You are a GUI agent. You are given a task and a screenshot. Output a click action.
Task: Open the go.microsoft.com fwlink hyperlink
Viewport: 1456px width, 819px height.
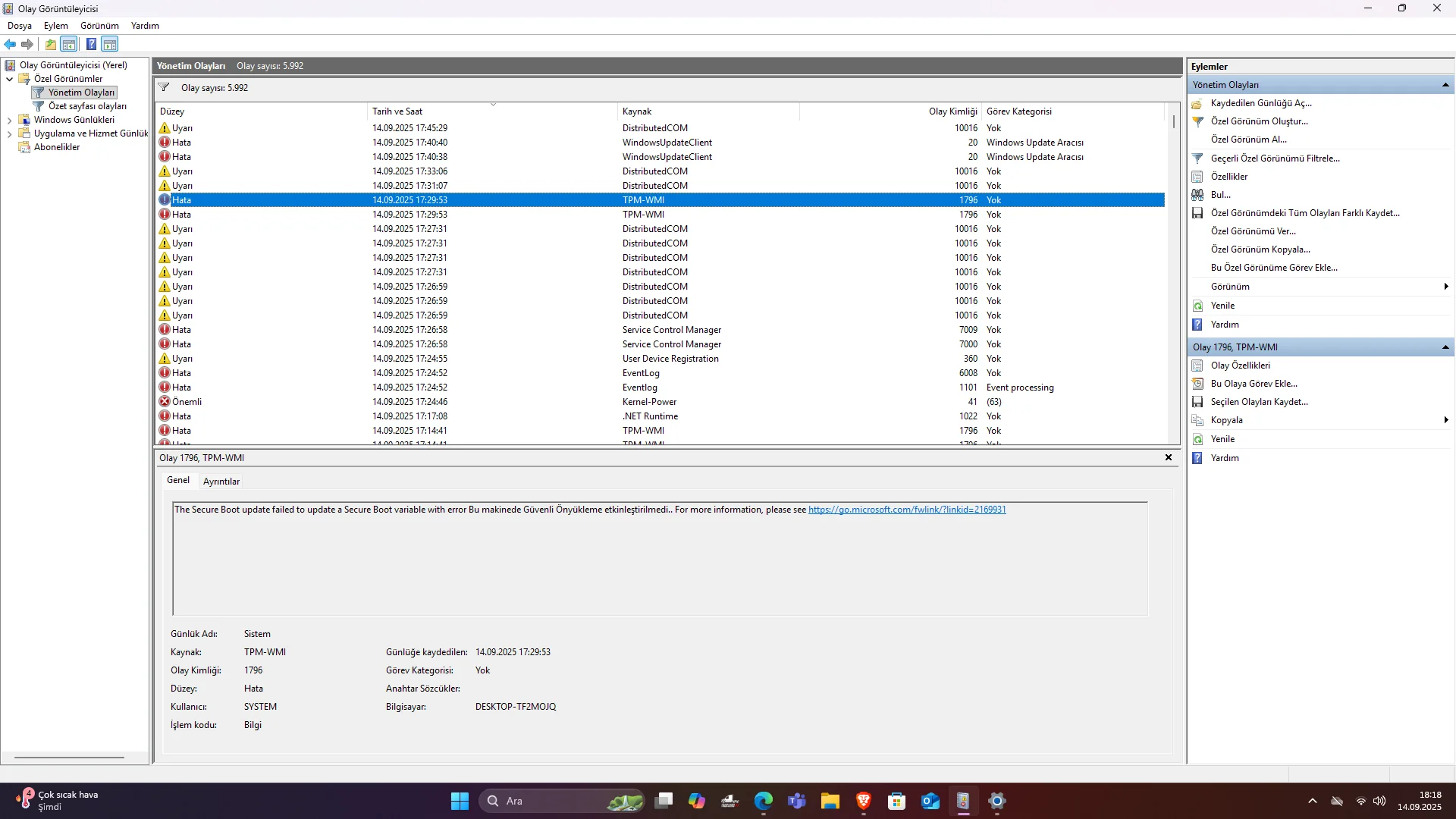(x=906, y=510)
